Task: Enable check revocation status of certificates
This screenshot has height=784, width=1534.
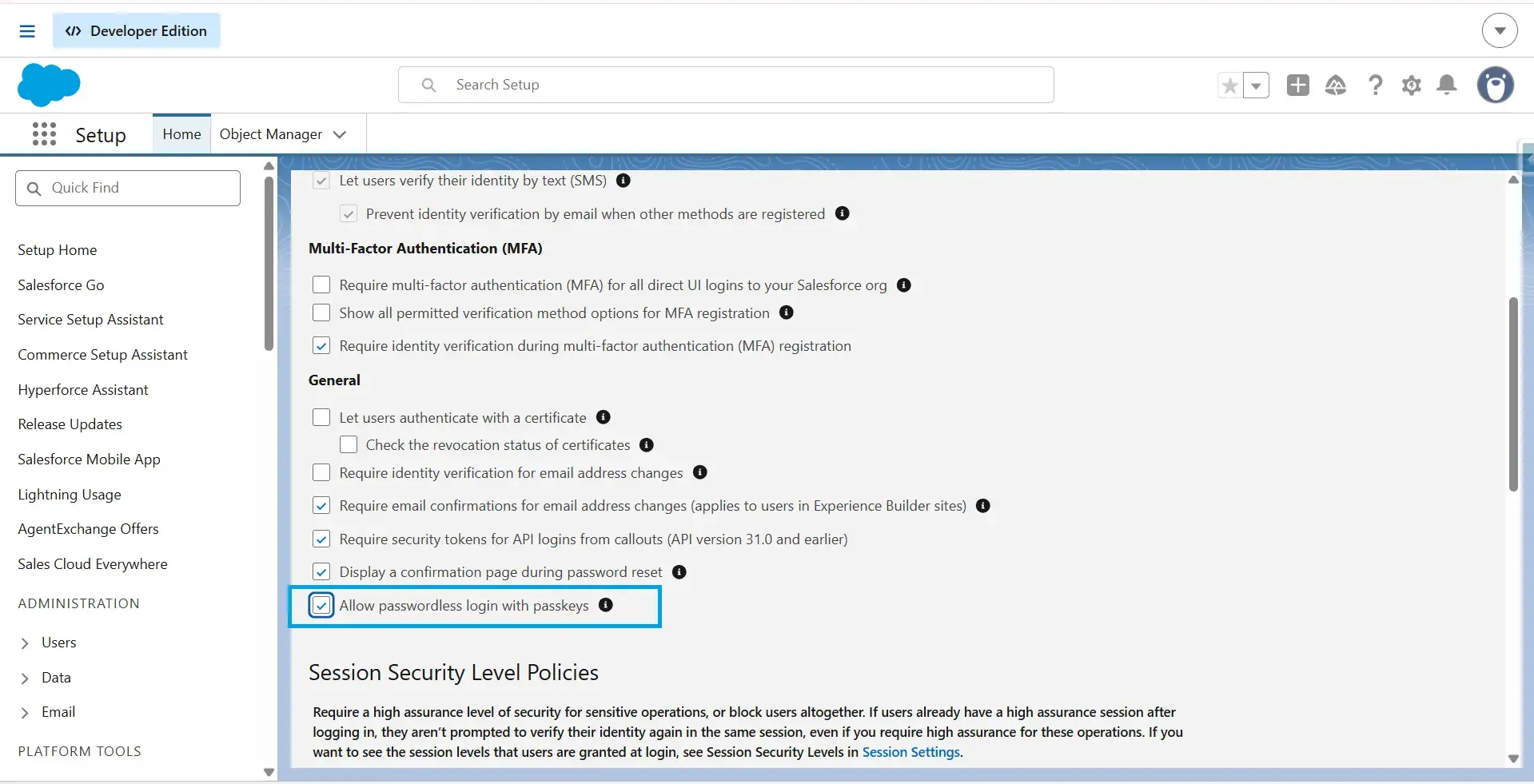Action: point(349,444)
